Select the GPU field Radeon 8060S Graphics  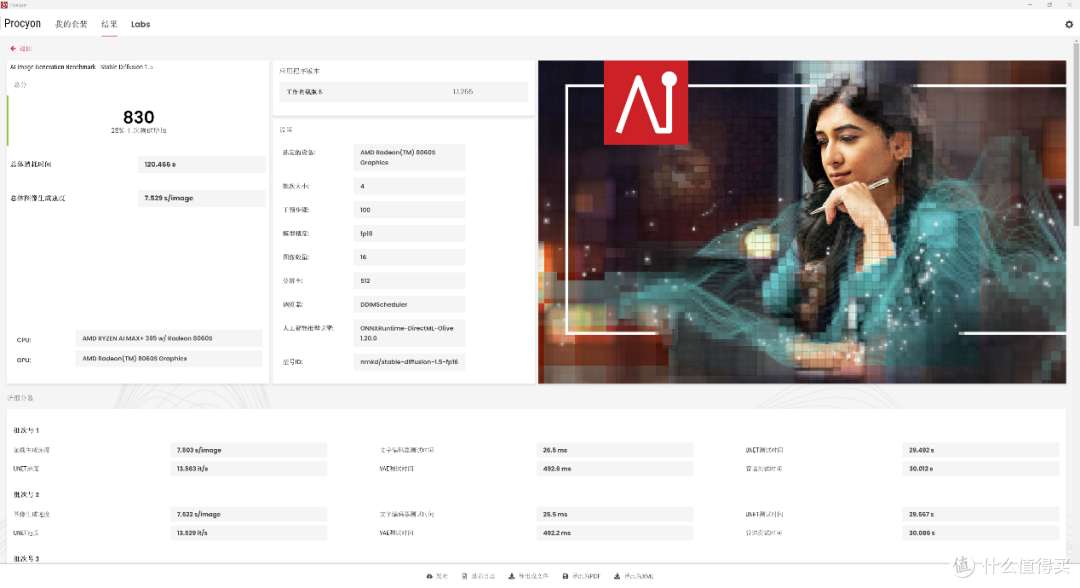pyautogui.click(x=168, y=359)
